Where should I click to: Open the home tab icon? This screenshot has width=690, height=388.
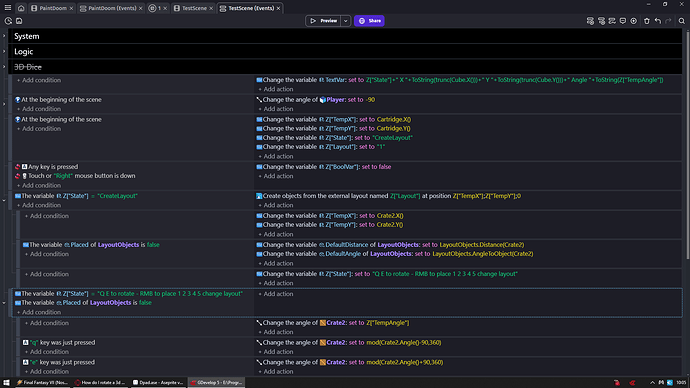[x=21, y=8]
